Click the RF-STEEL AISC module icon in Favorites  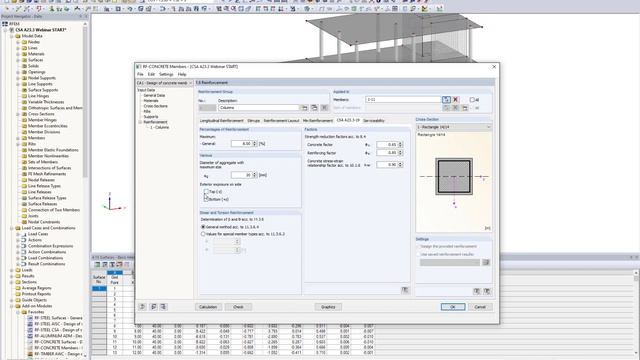coord(30,324)
